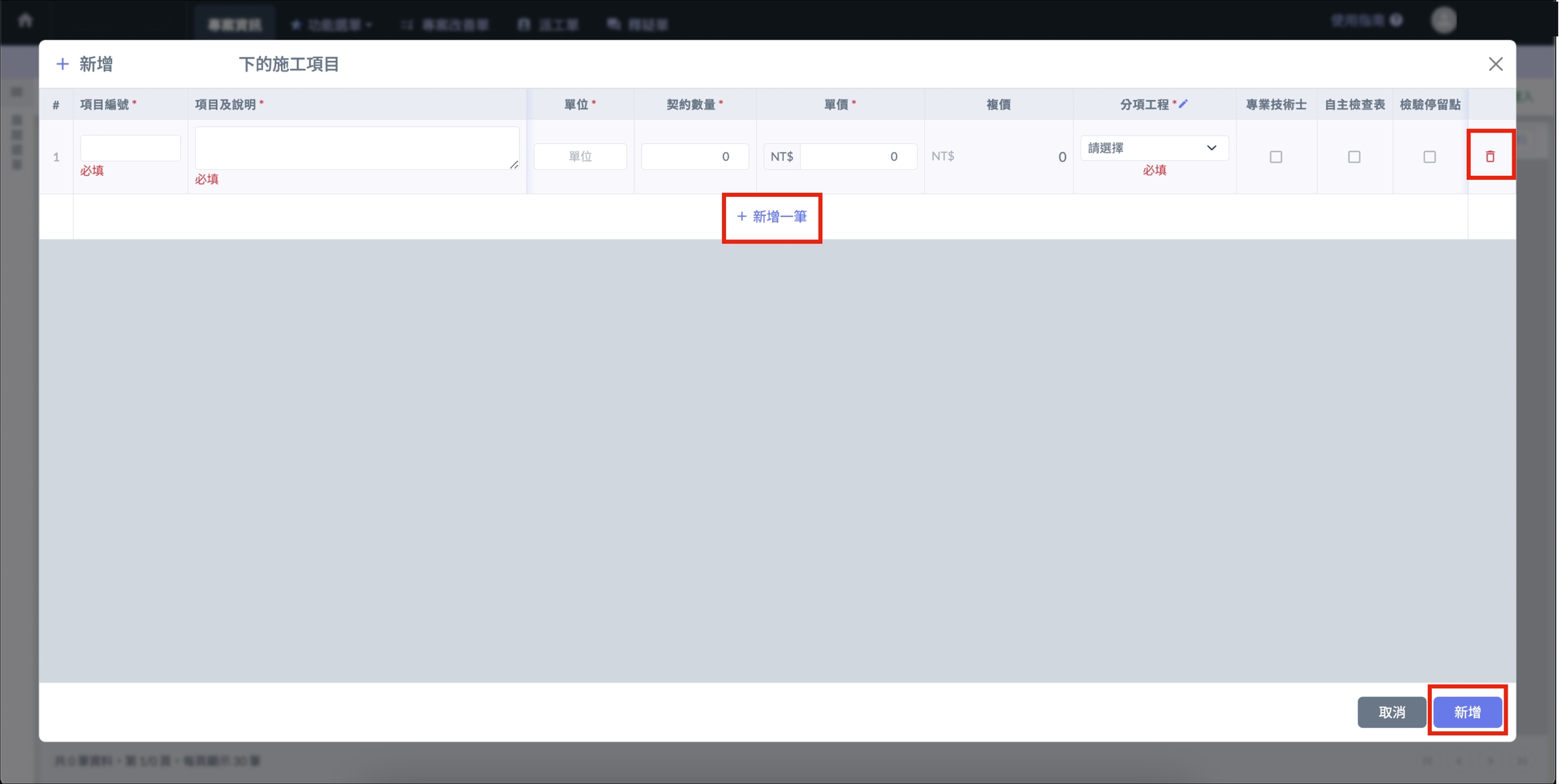Check the 檢驗停留點 checkbox
The width and height of the screenshot is (1559, 784).
click(1429, 157)
